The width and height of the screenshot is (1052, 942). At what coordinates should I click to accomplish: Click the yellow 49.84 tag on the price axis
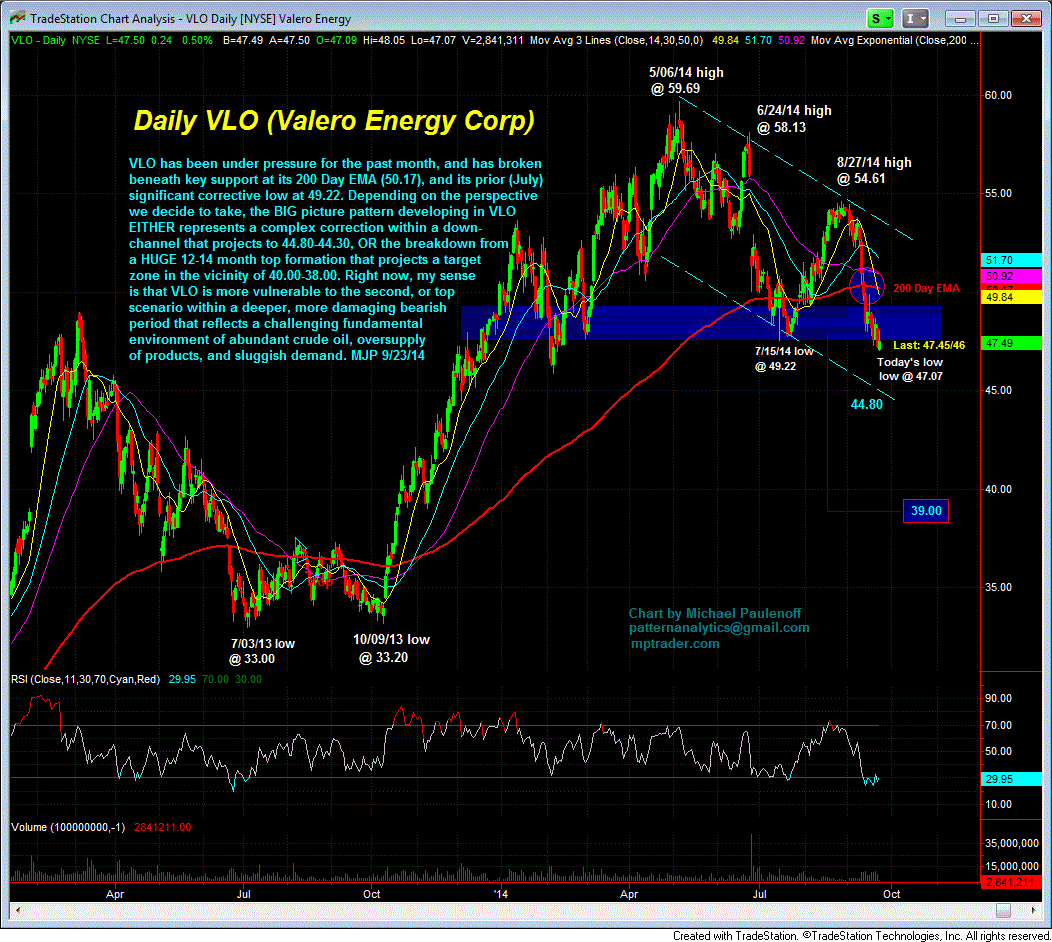(x=1012, y=297)
